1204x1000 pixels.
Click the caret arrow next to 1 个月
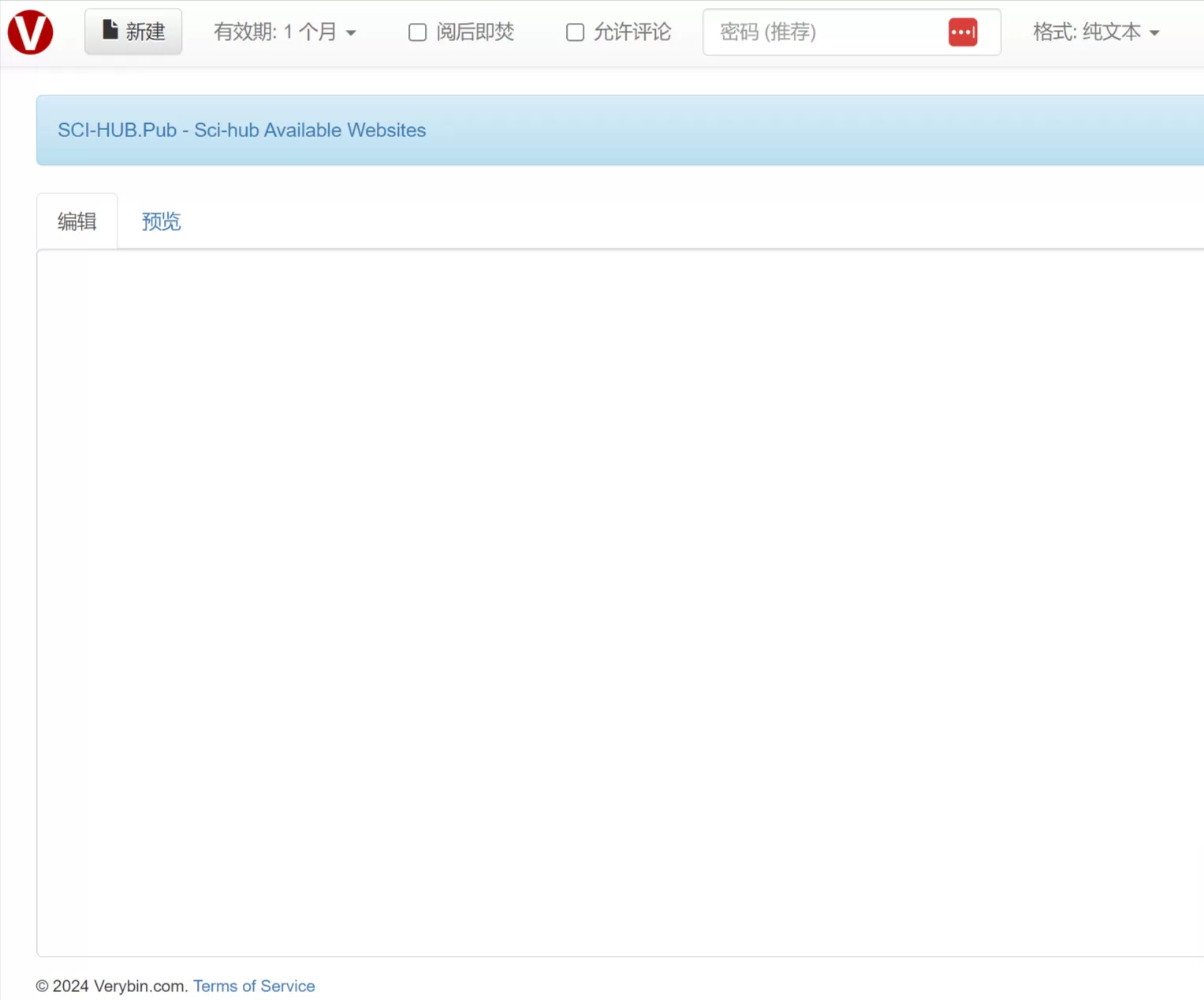[x=351, y=33]
